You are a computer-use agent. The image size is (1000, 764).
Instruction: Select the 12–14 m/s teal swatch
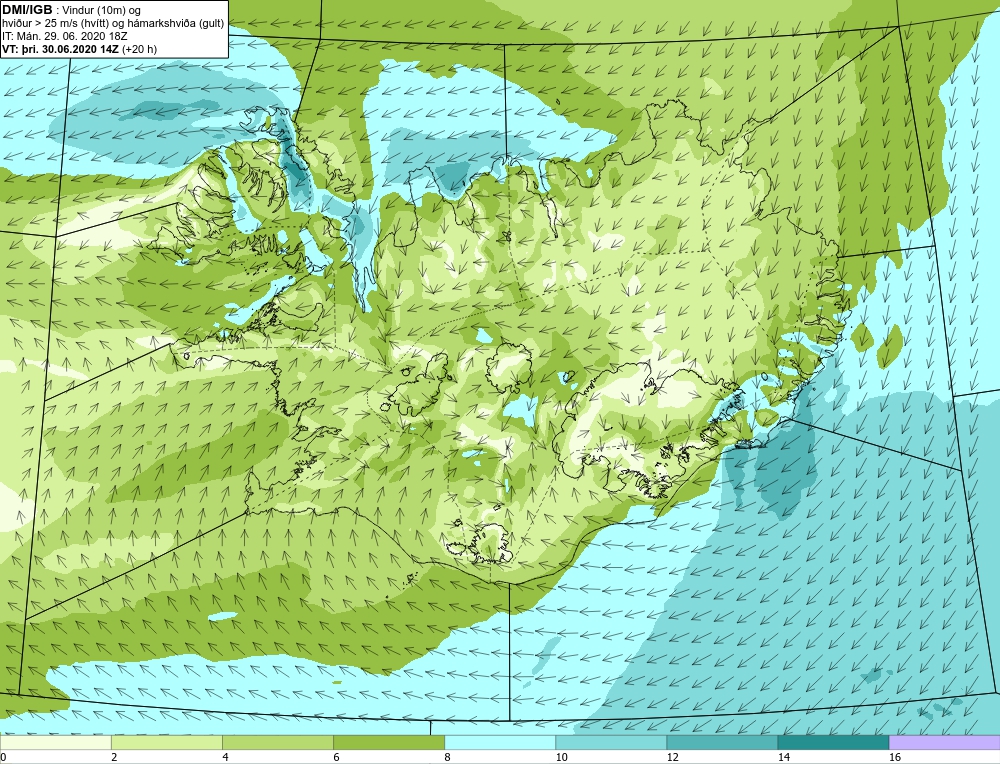[721, 742]
